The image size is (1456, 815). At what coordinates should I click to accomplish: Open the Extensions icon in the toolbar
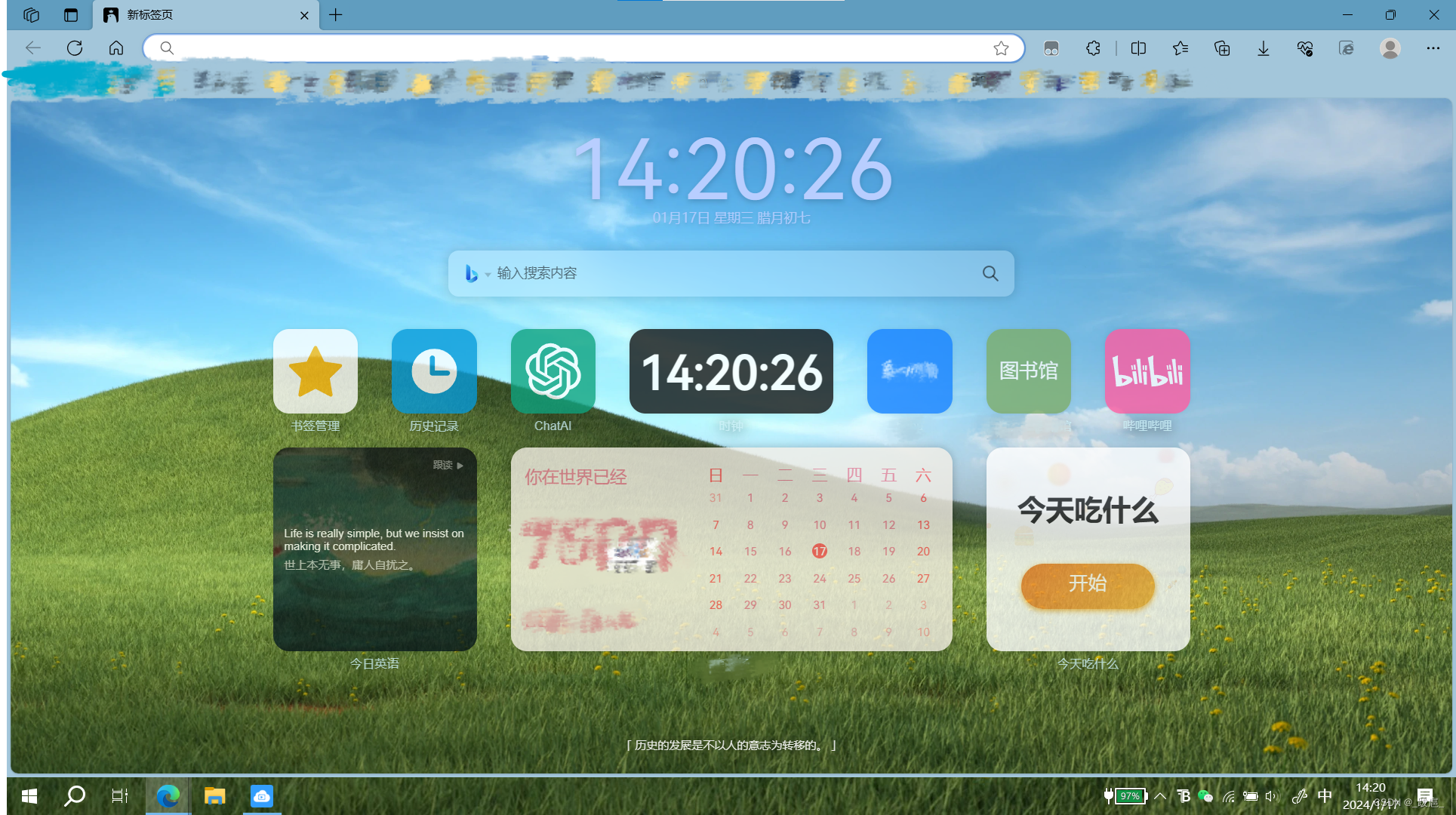pos(1092,48)
